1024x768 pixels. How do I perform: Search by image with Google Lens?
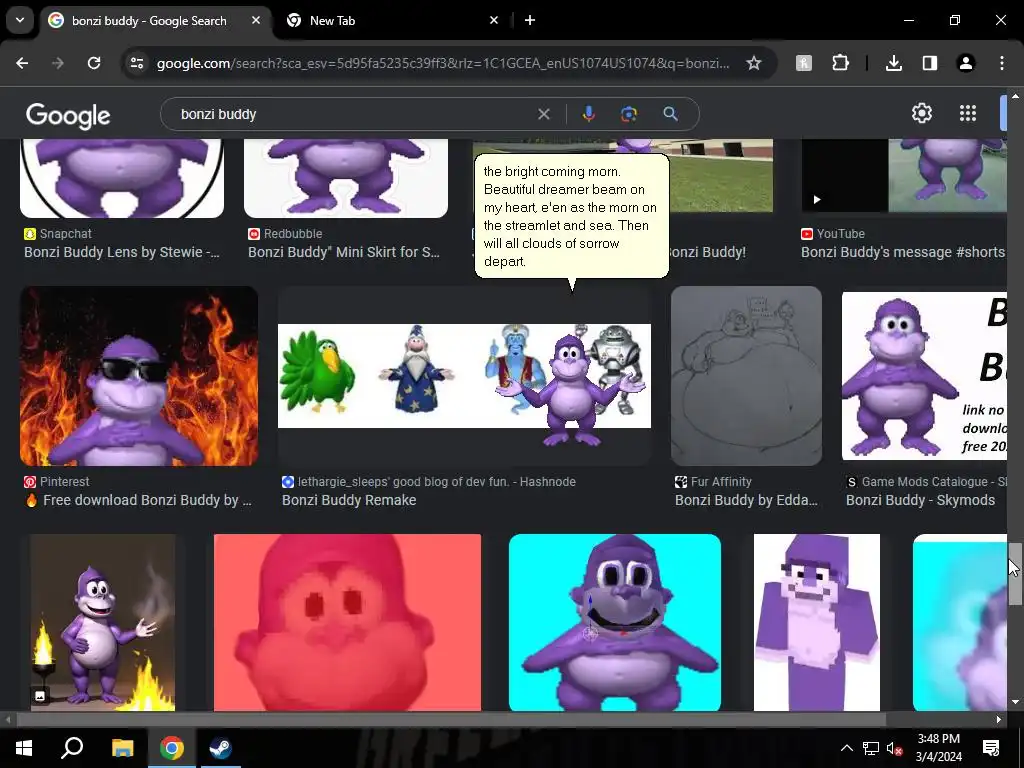point(629,114)
